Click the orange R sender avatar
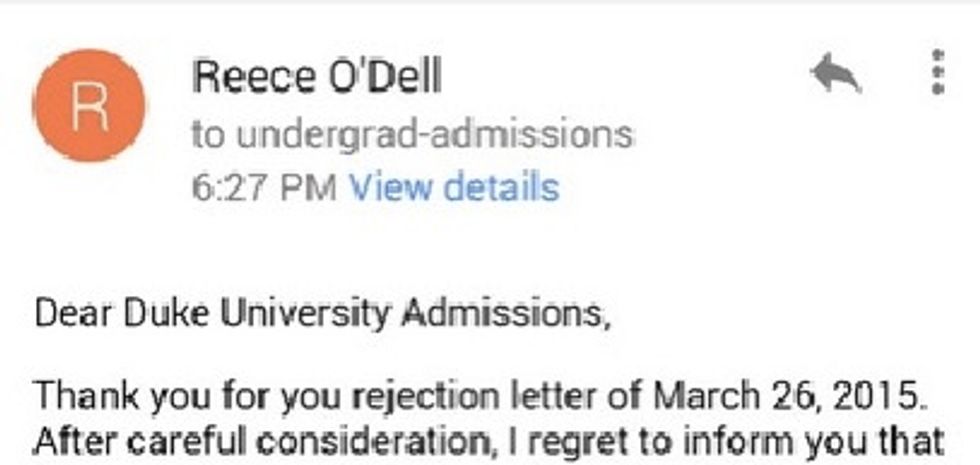Image resolution: width=980 pixels, height=465 pixels. pos(89,103)
